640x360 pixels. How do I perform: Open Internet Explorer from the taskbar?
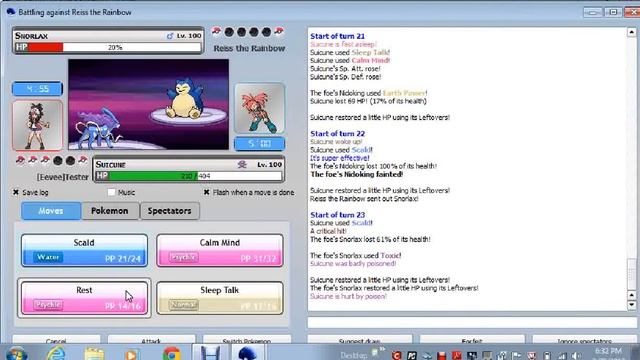[x=56, y=353]
